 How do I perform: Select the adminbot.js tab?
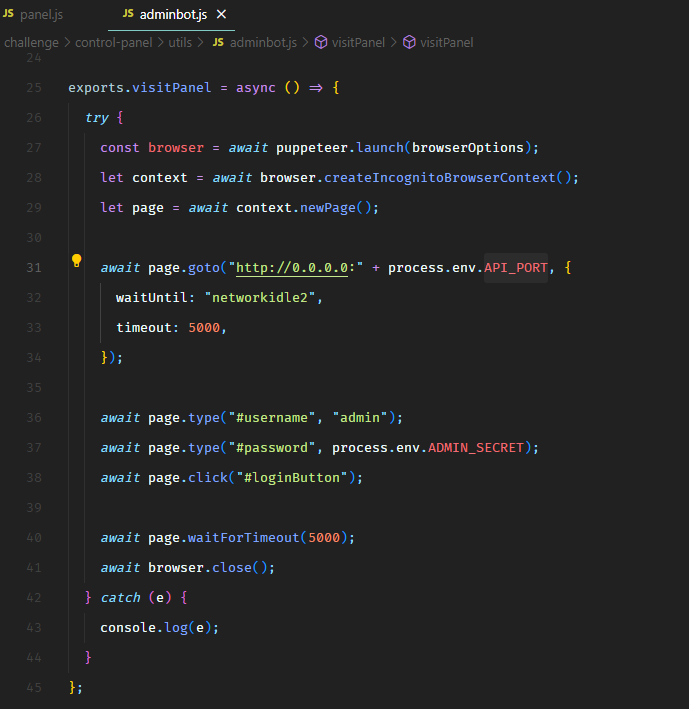pyautogui.click(x=175, y=14)
